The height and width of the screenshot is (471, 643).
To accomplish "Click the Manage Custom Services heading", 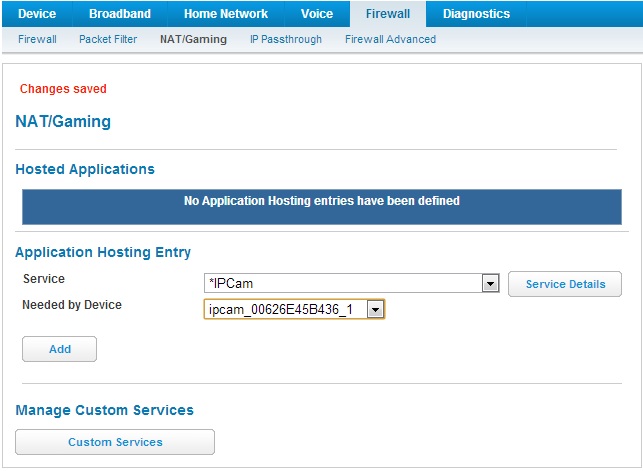I will [105, 410].
